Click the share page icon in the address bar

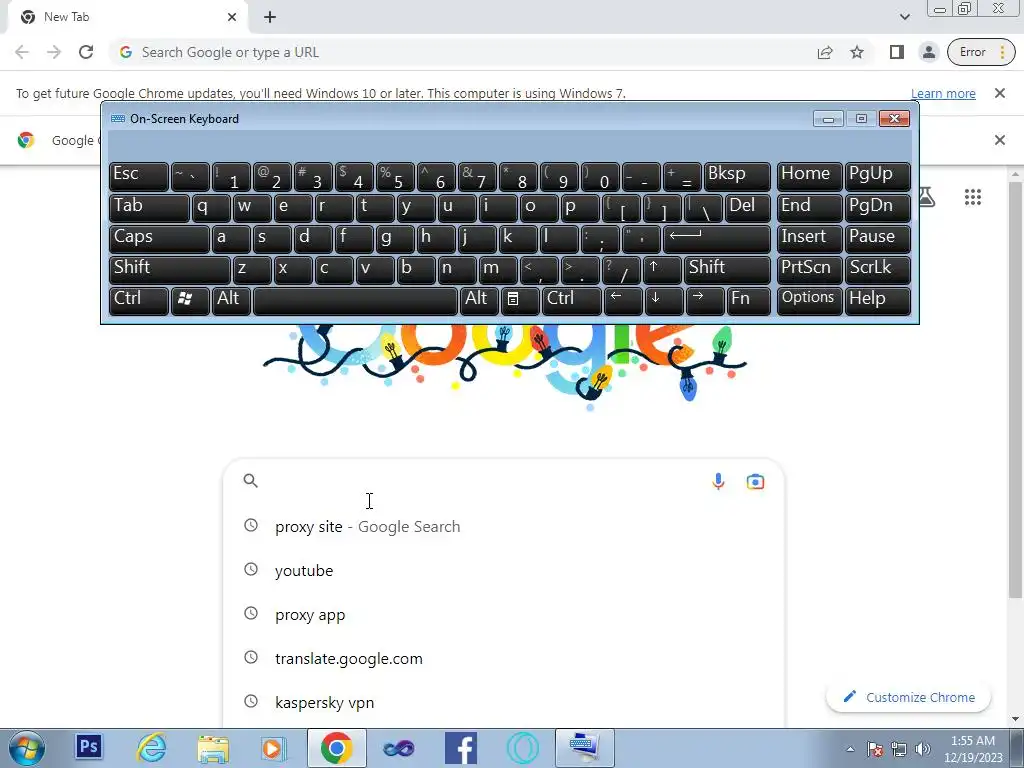825,52
